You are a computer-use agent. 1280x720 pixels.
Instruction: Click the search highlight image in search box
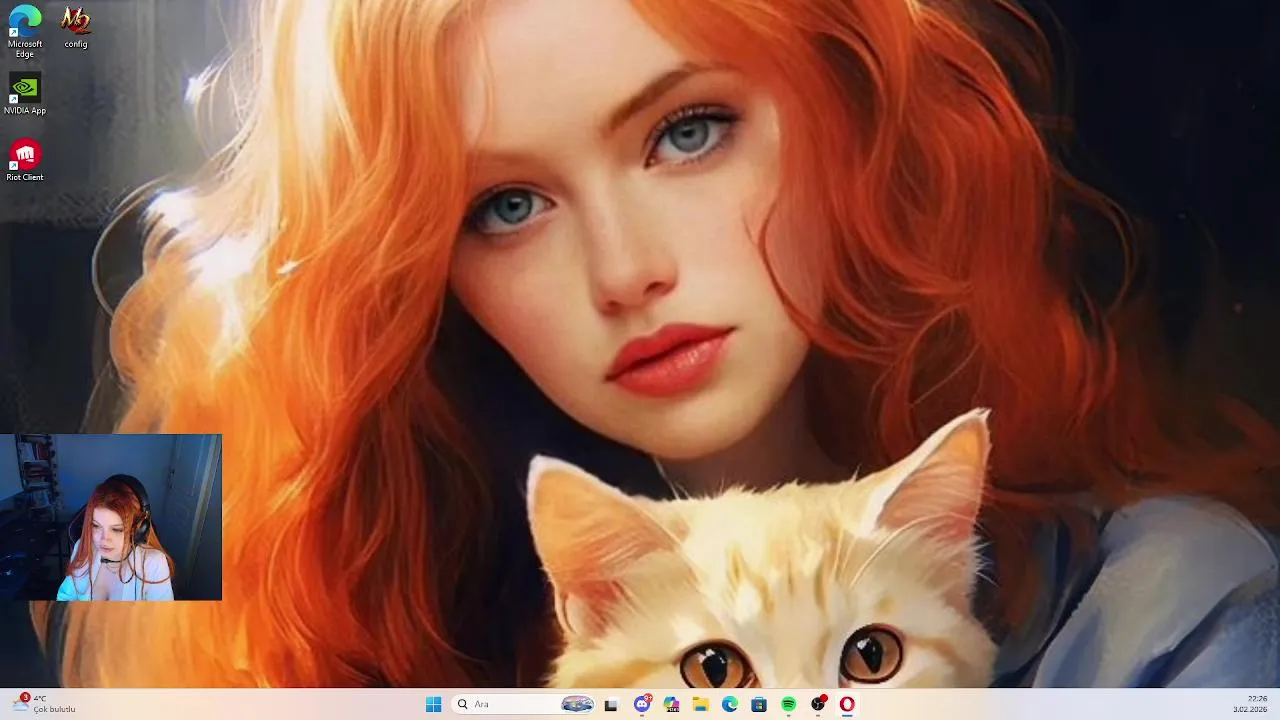[x=577, y=704]
